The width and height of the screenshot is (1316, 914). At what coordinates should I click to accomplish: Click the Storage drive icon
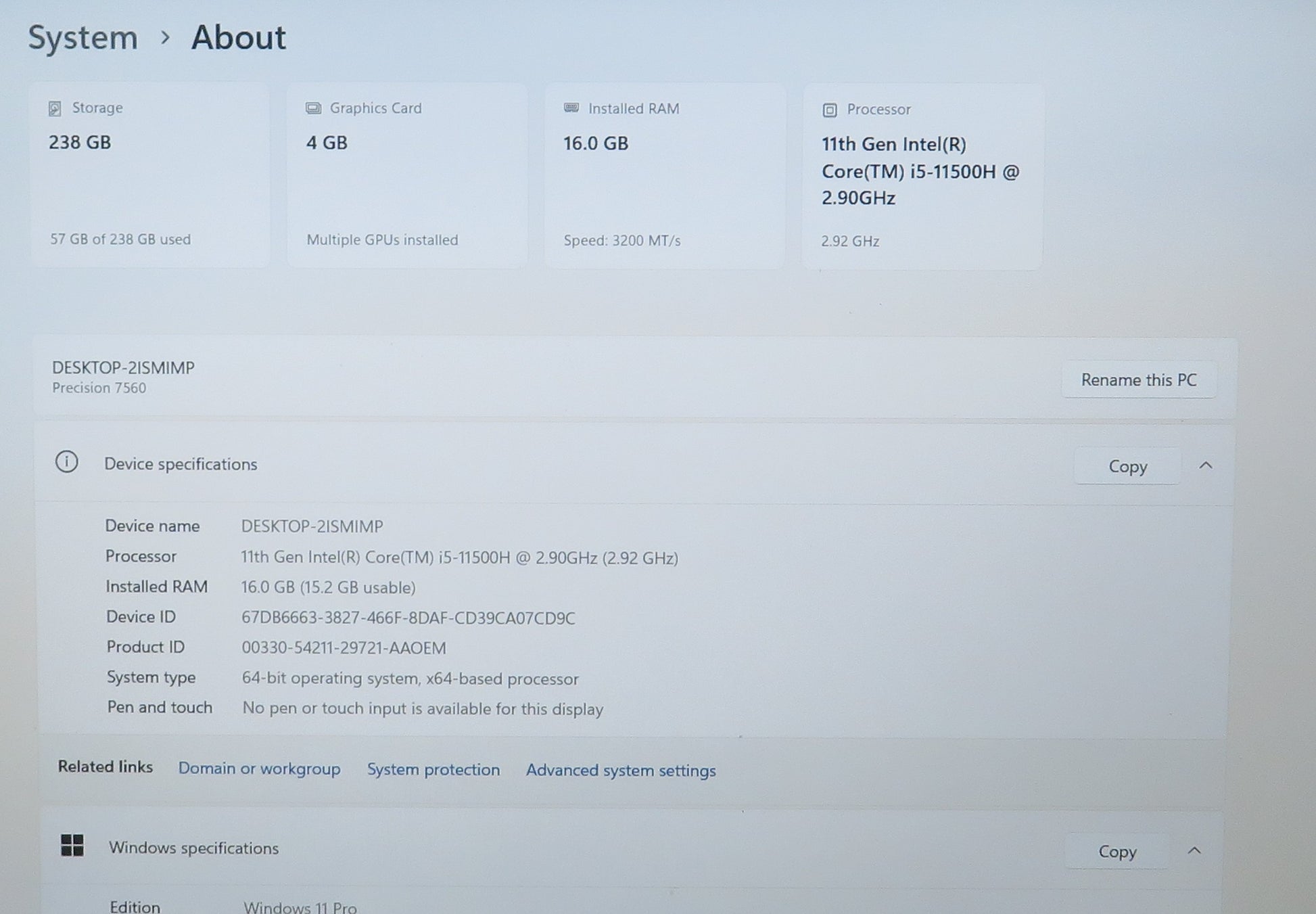[55, 108]
